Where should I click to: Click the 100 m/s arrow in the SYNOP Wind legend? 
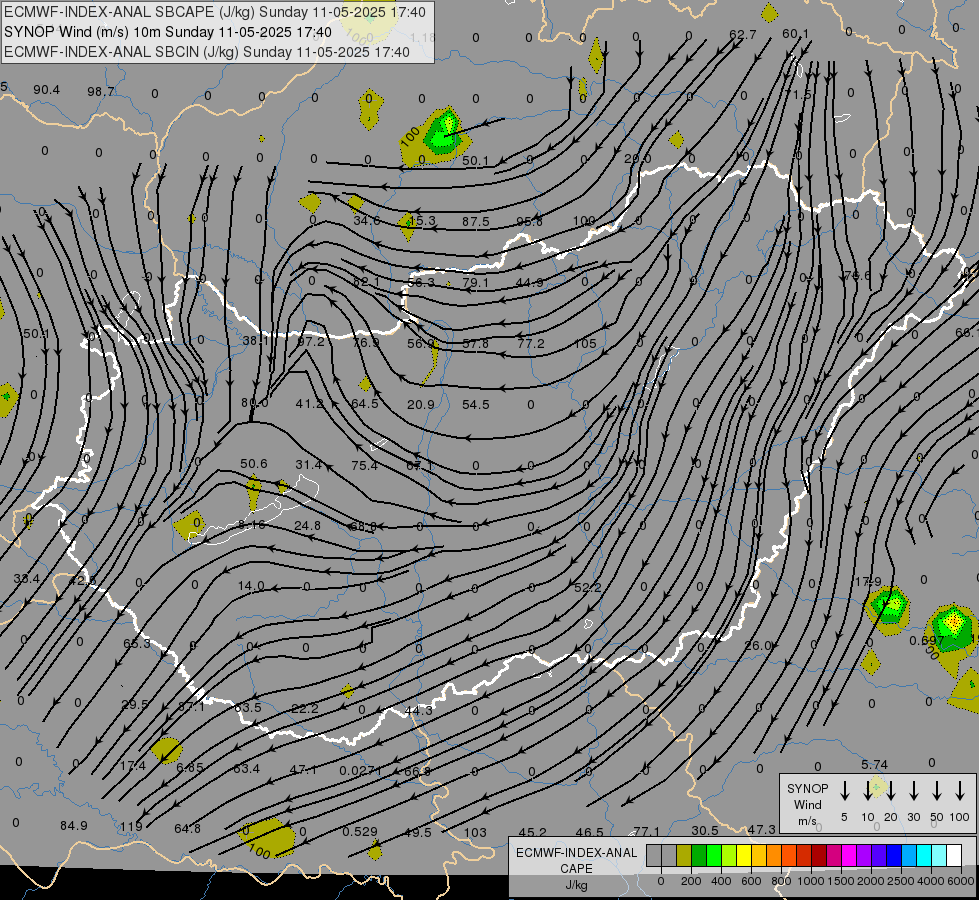click(x=960, y=791)
